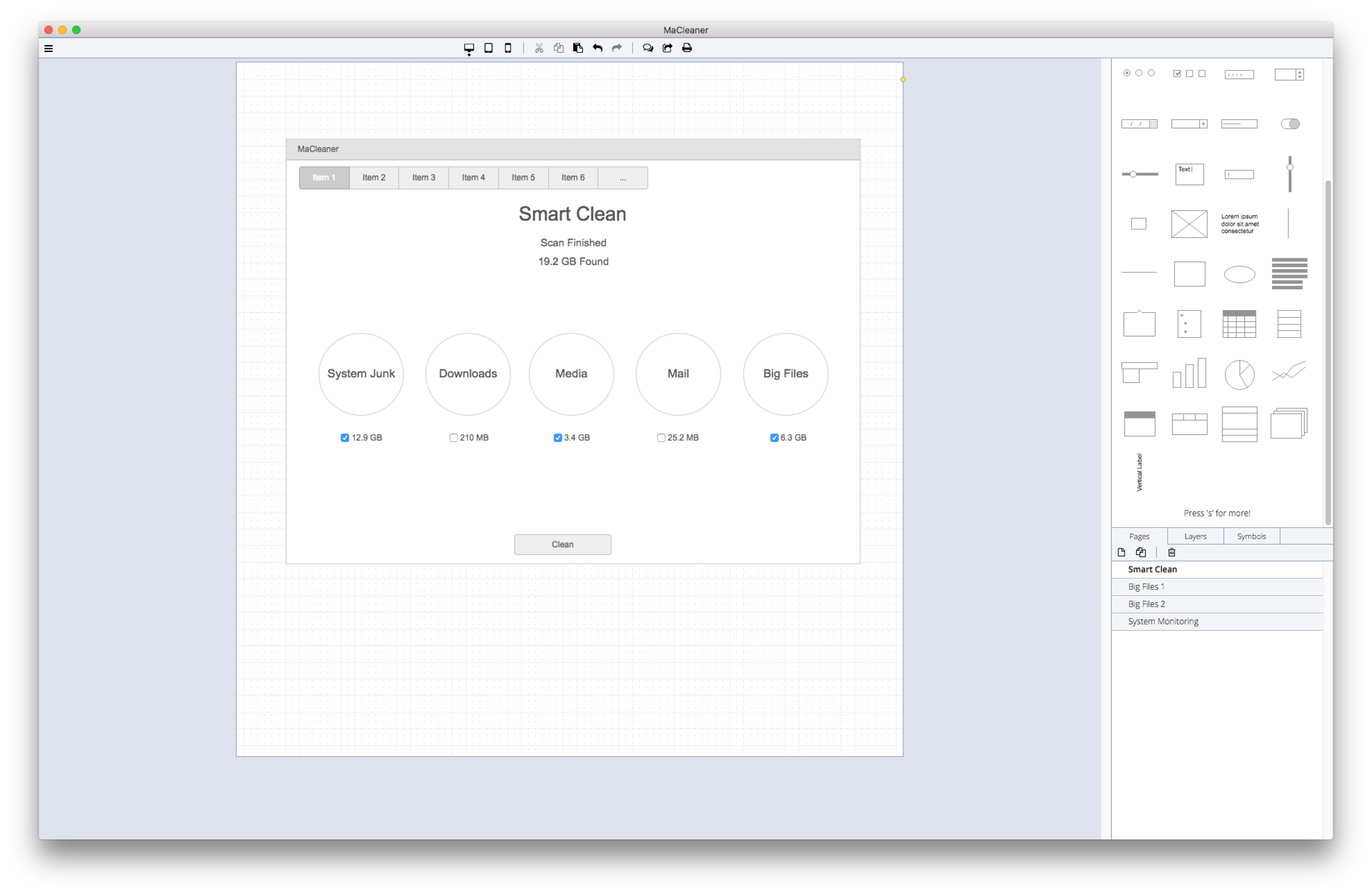This screenshot has width=1372, height=895.
Task: Switch to the Symbols tab
Action: [1251, 535]
